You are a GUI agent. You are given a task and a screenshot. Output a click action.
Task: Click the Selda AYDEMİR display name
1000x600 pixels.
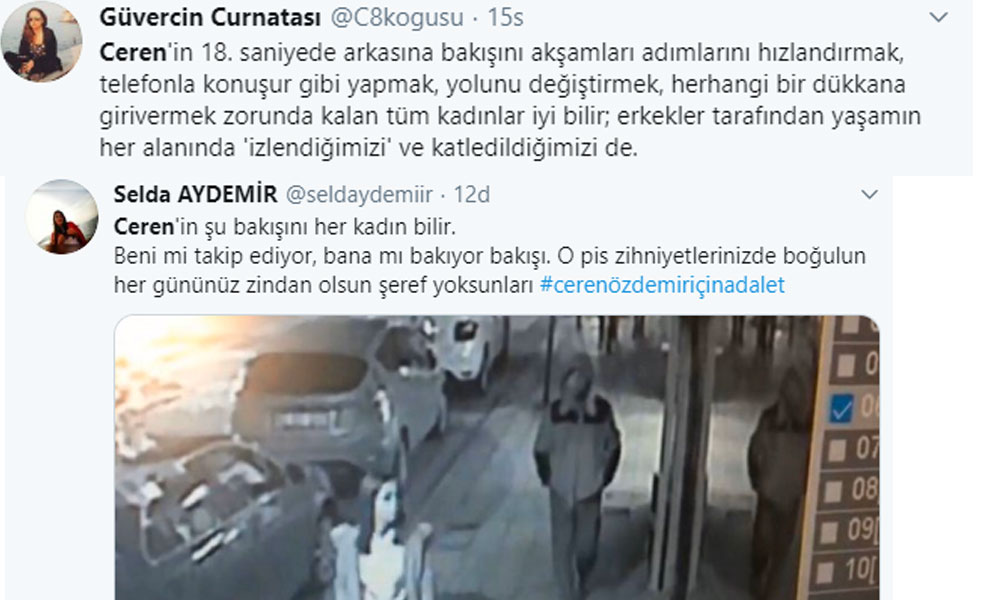[x=195, y=194]
